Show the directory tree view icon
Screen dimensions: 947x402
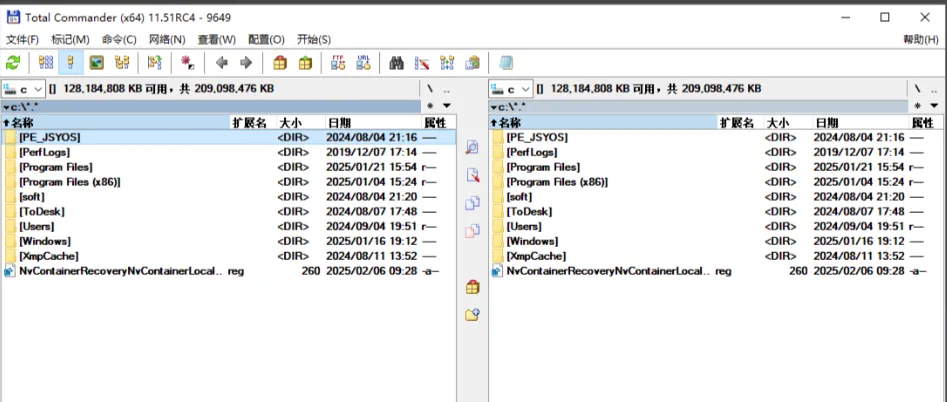[x=123, y=62]
